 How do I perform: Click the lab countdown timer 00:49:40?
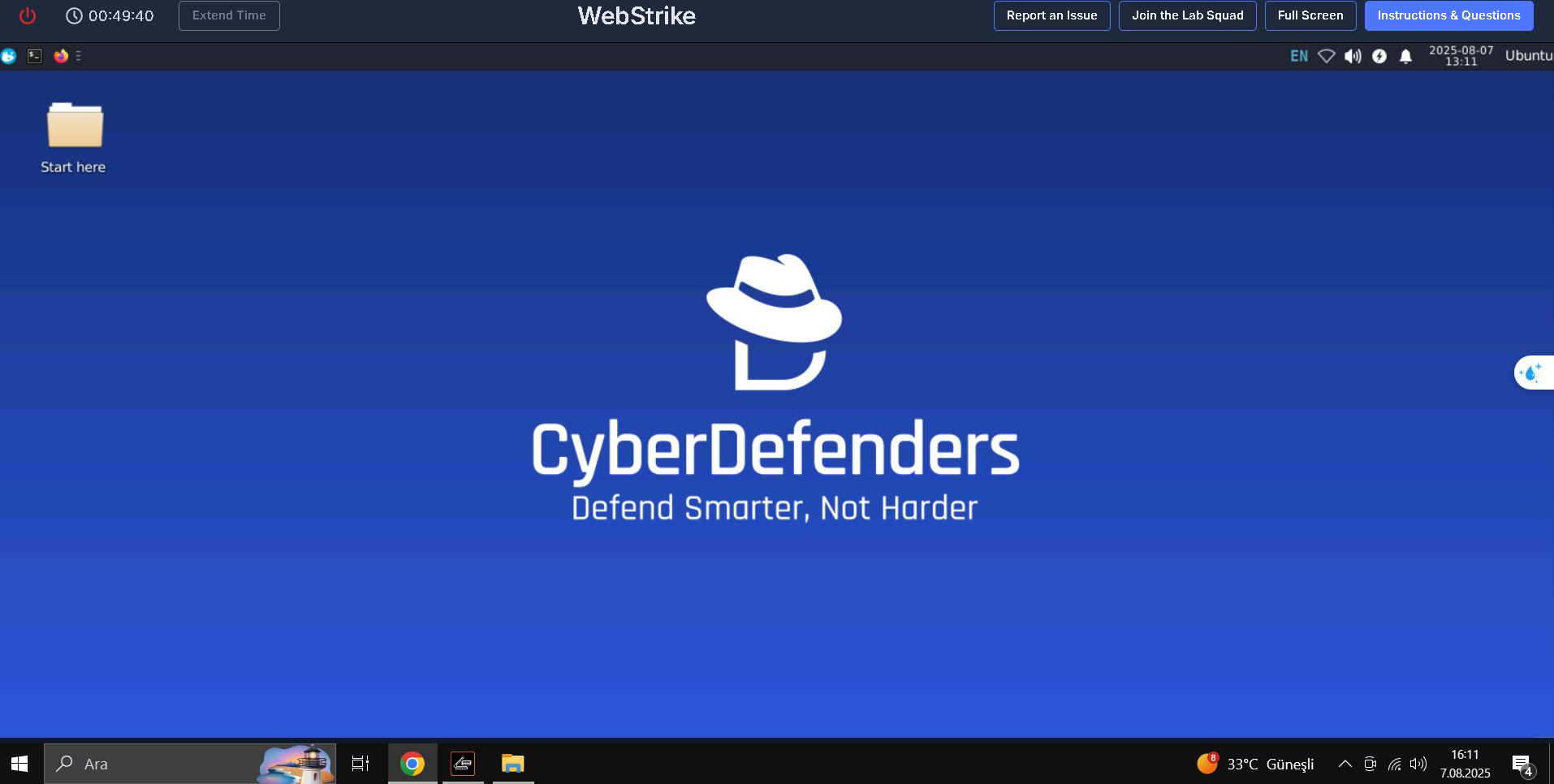[x=110, y=15]
